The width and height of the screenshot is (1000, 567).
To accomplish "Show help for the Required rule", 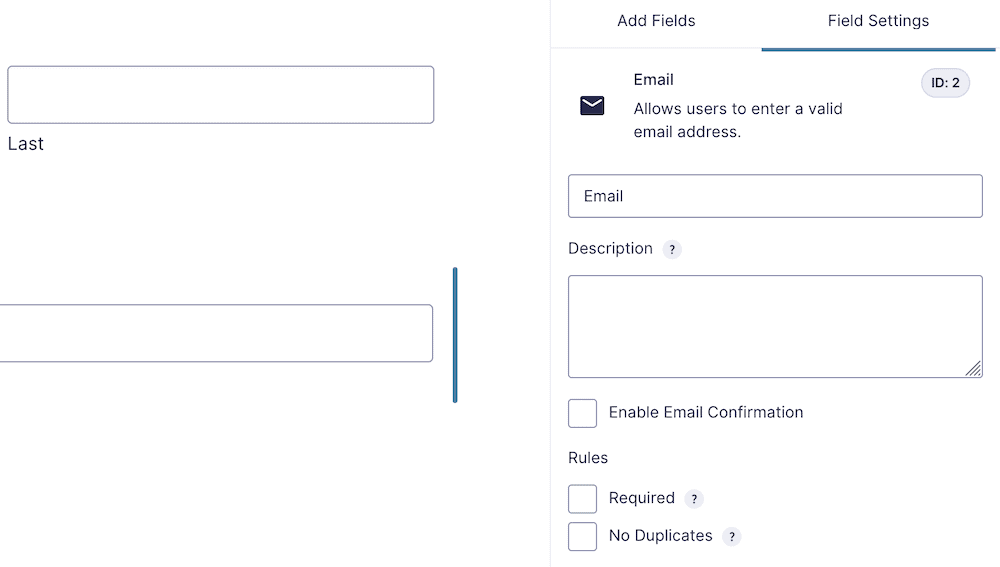I will click(x=694, y=499).
